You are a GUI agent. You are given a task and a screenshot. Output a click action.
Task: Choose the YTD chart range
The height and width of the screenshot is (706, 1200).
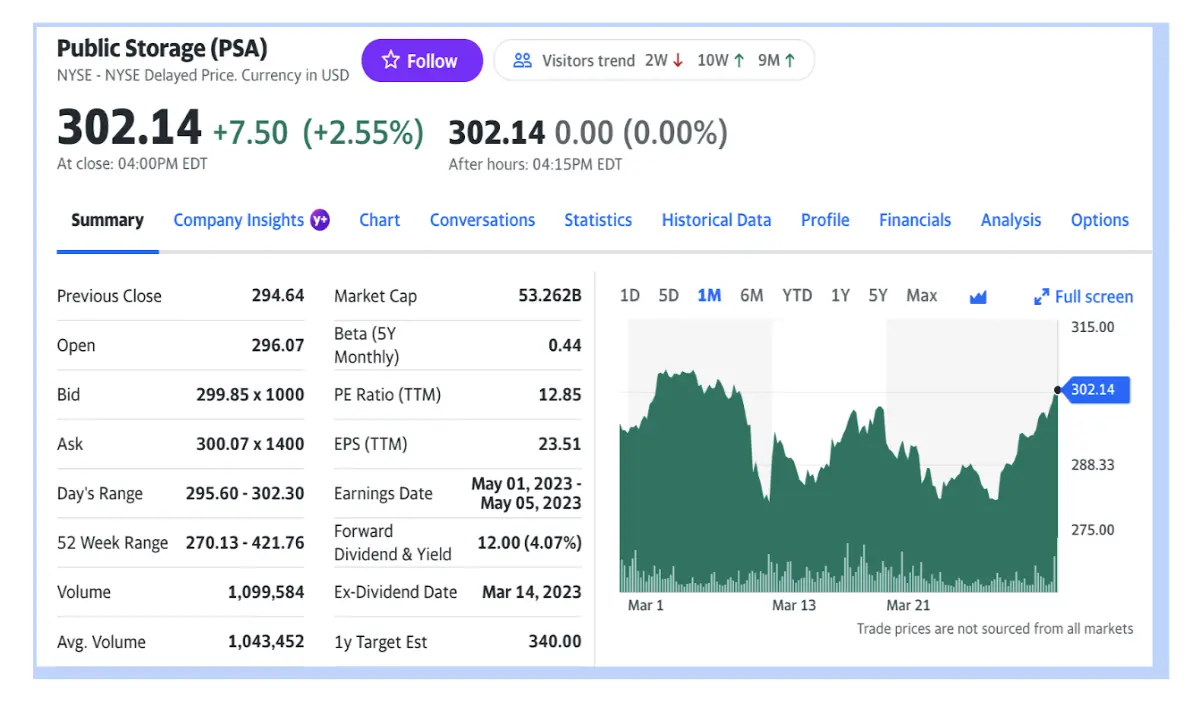(x=797, y=295)
